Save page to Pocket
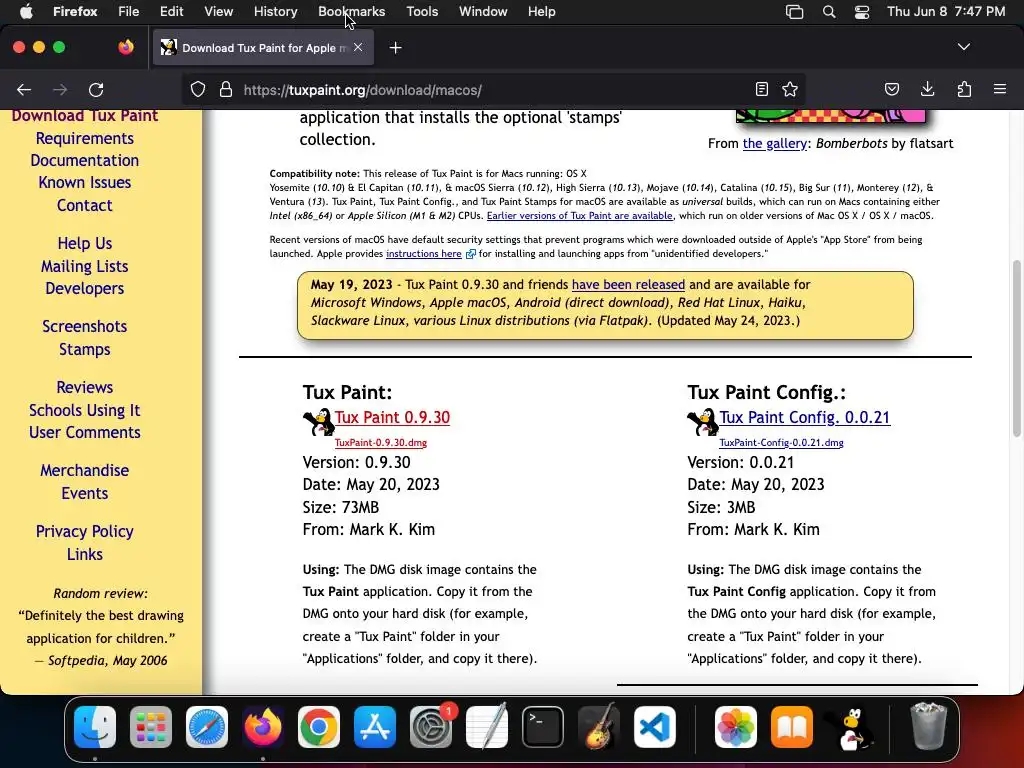Screen dimensions: 1024x768 [892, 89]
